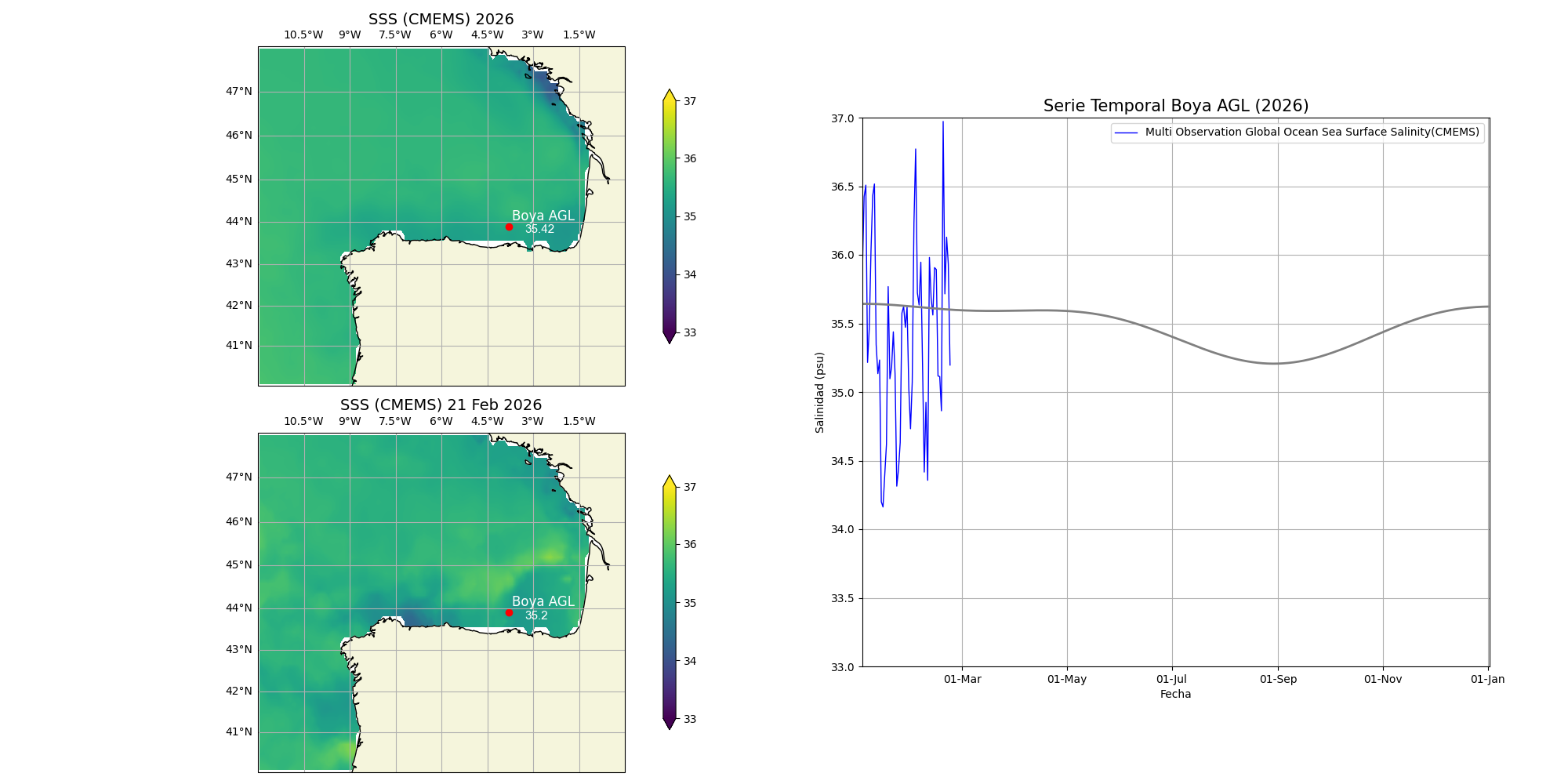Click the yellow upper arrow of the top colorbar
Image resolution: width=1568 pixels, height=784 pixels.
click(670, 96)
